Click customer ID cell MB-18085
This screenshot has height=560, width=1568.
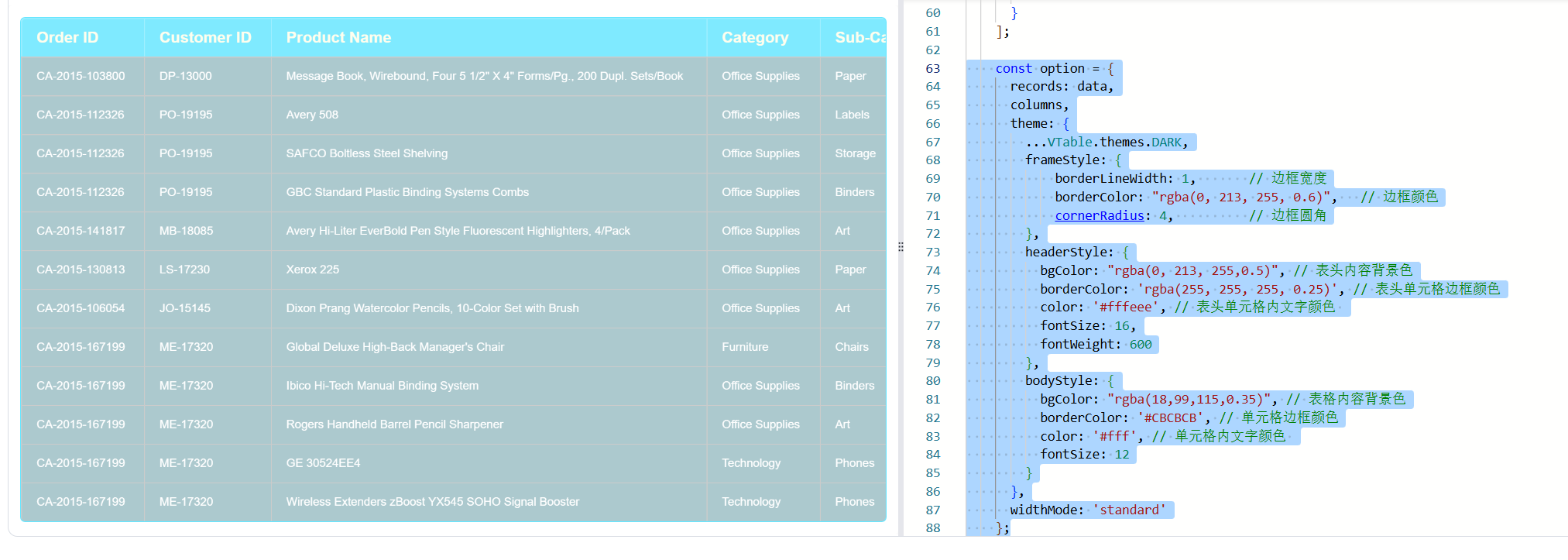pos(208,231)
